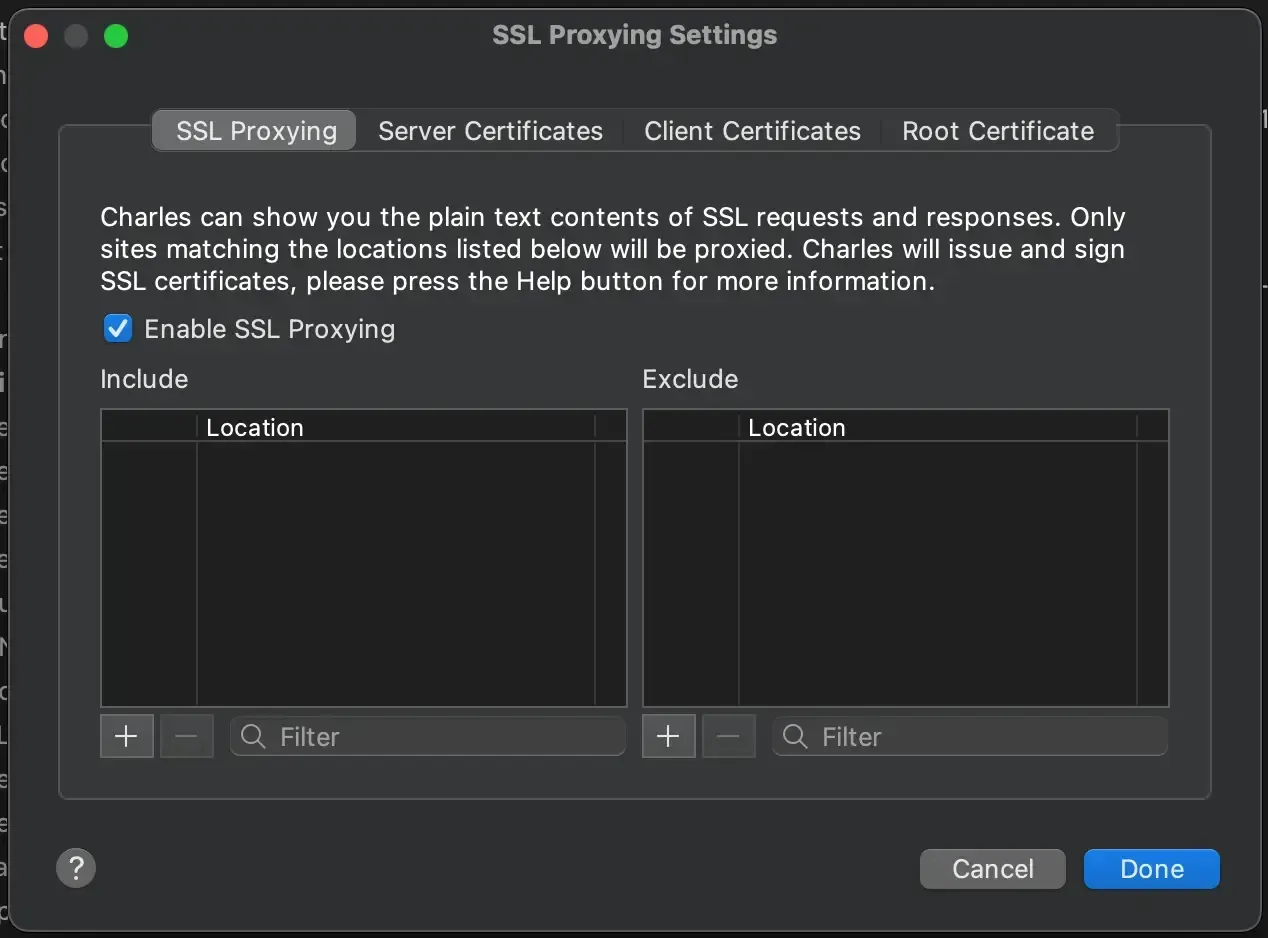Viewport: 1268px width, 938px height.
Task: Open help via the question mark icon
Action: coord(76,868)
